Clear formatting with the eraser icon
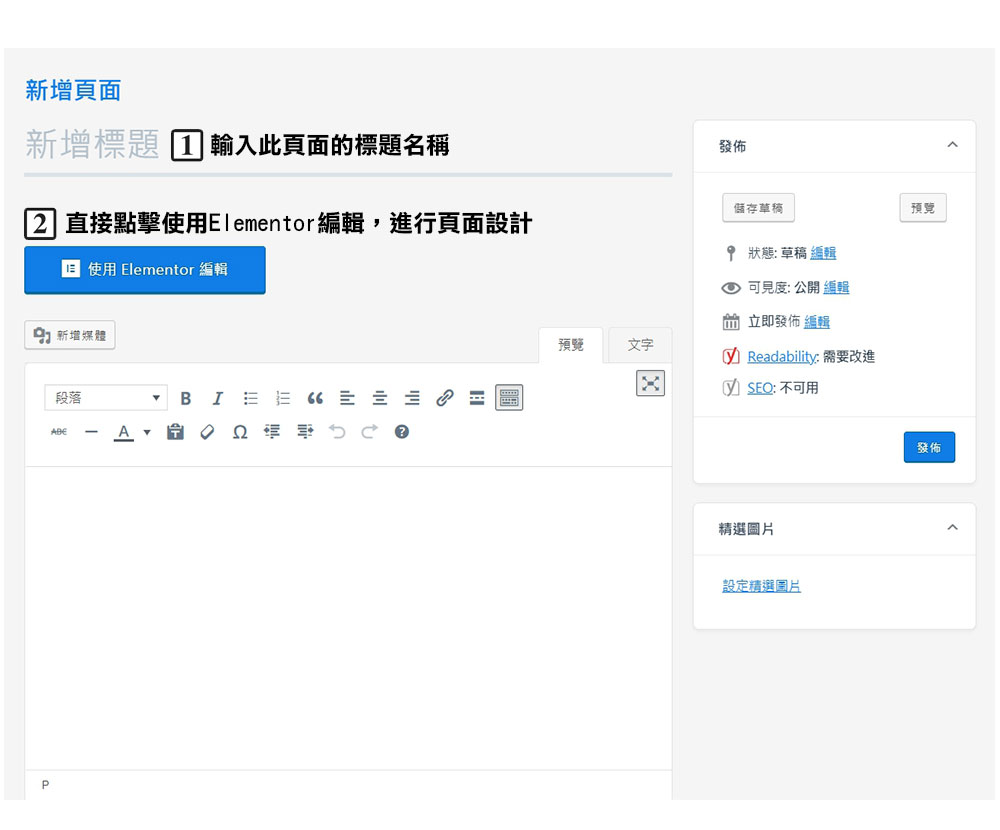The width and height of the screenshot is (1000, 830). pyautogui.click(x=207, y=432)
